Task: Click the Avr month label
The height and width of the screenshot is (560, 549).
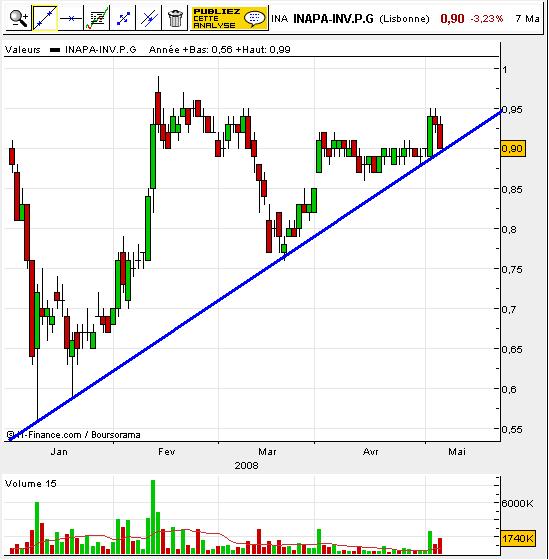Action: (x=370, y=451)
